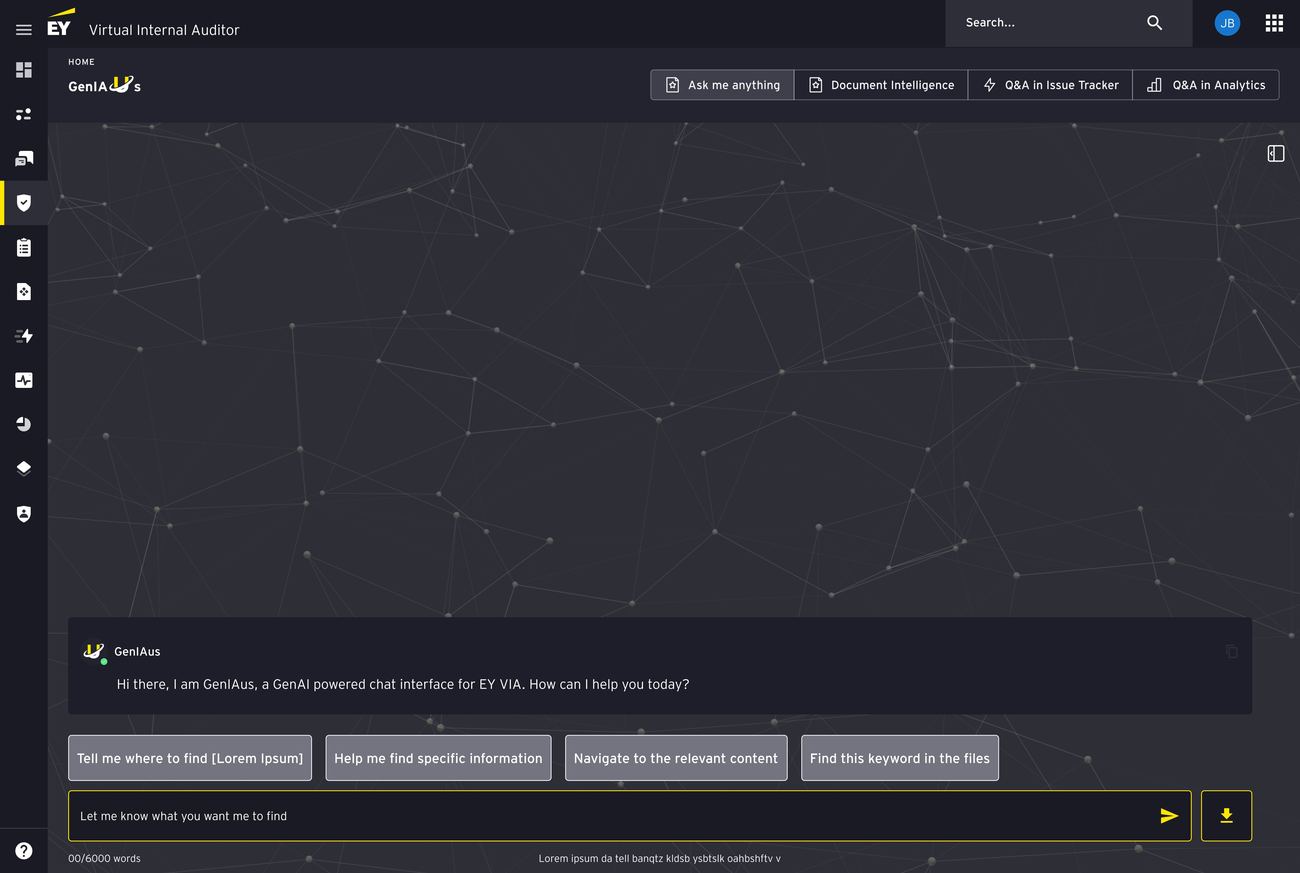Open the apps grid launcher
1300x873 pixels.
[1274, 23]
